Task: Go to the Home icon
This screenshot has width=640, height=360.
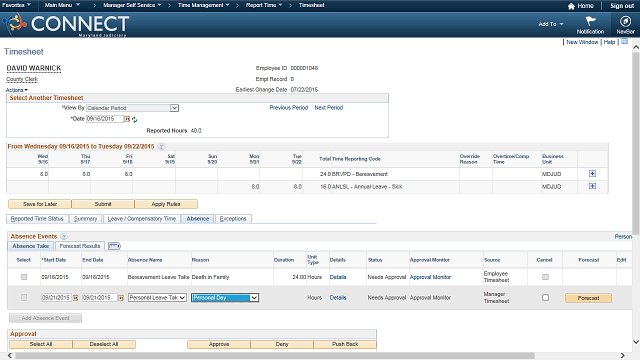Action: [571, 6]
